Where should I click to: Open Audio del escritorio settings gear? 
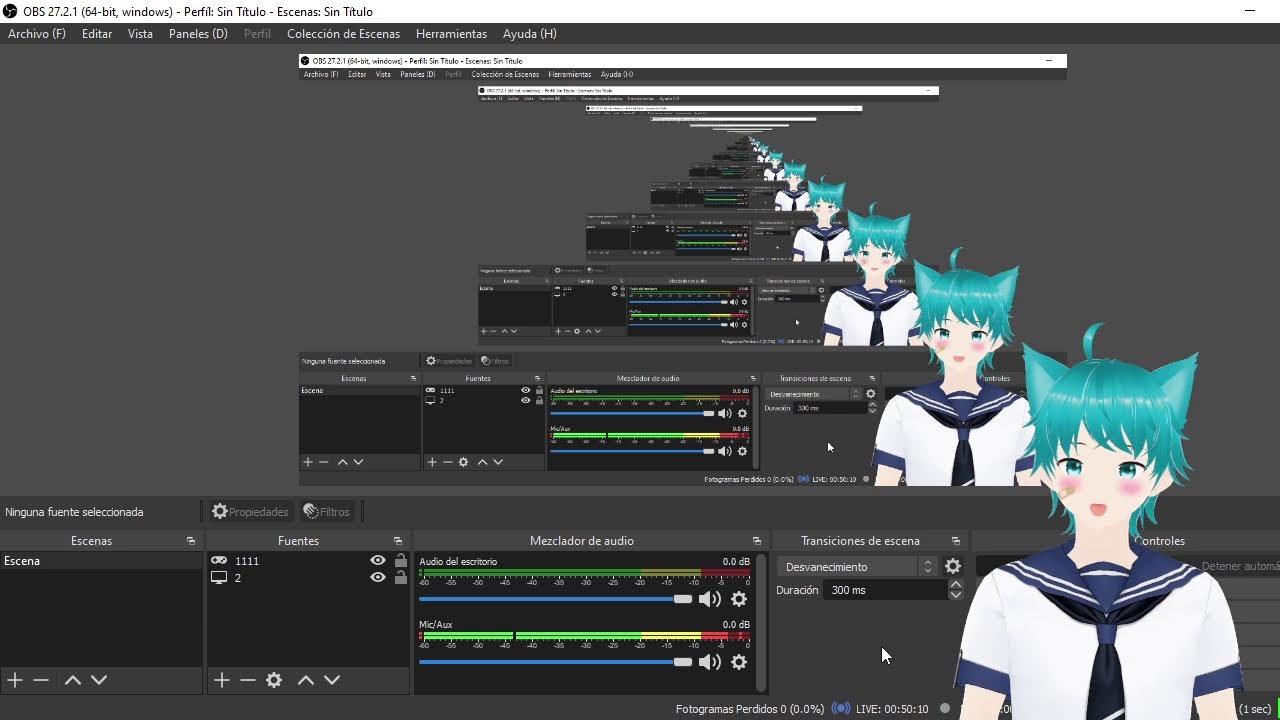pyautogui.click(x=739, y=599)
